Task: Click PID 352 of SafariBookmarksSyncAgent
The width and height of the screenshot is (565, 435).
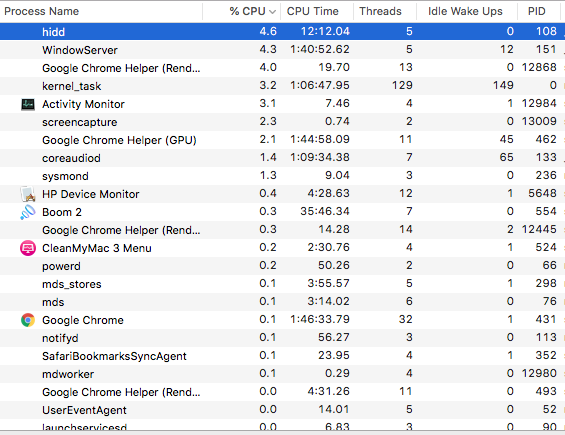Action: pyautogui.click(x=546, y=355)
